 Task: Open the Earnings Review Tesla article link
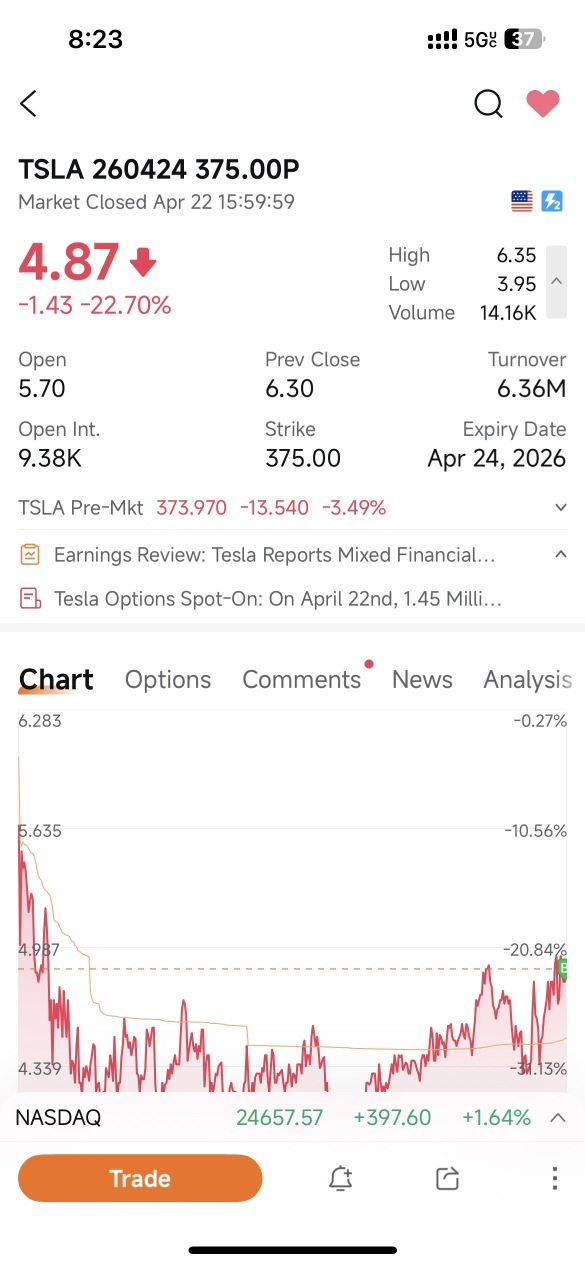[x=274, y=554]
